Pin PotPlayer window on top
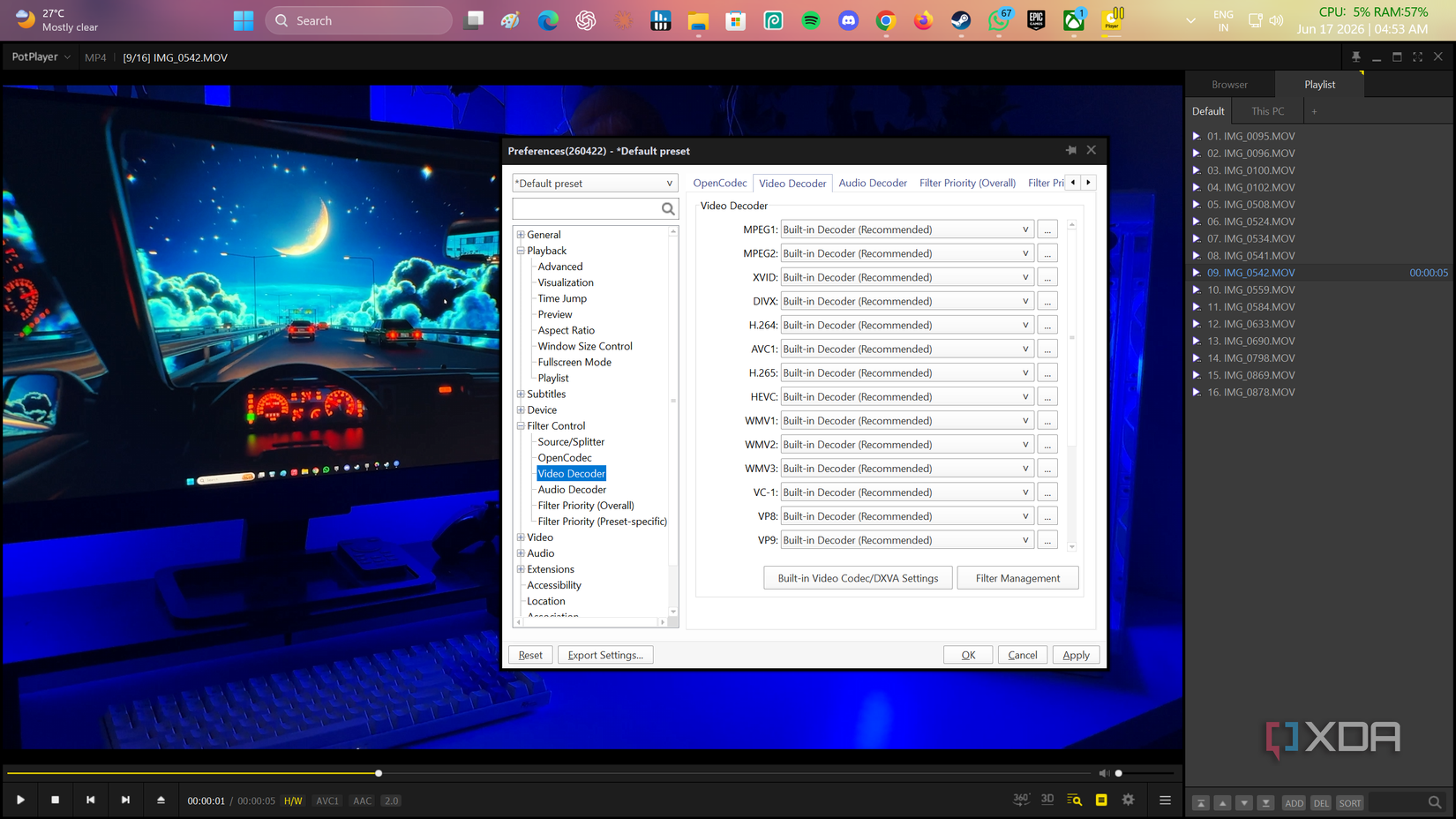Image resolution: width=1456 pixels, height=819 pixels. pos(1356,56)
